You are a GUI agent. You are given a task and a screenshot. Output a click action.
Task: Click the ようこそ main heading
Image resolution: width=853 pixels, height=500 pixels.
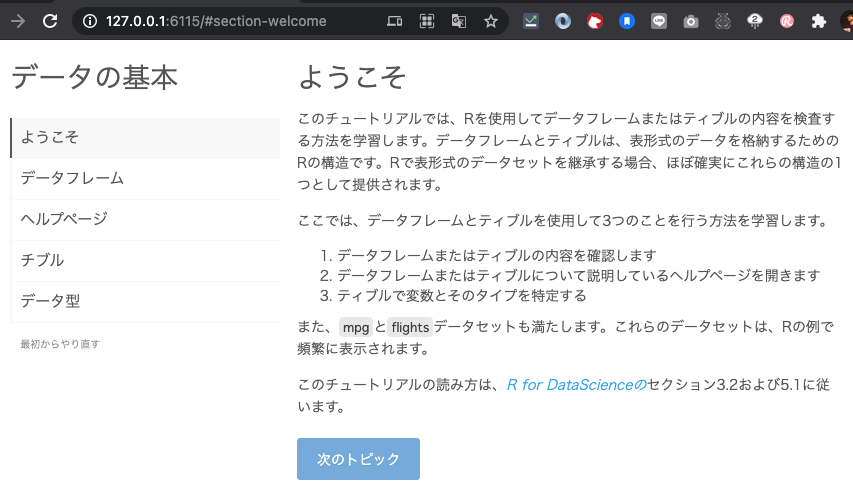click(352, 77)
